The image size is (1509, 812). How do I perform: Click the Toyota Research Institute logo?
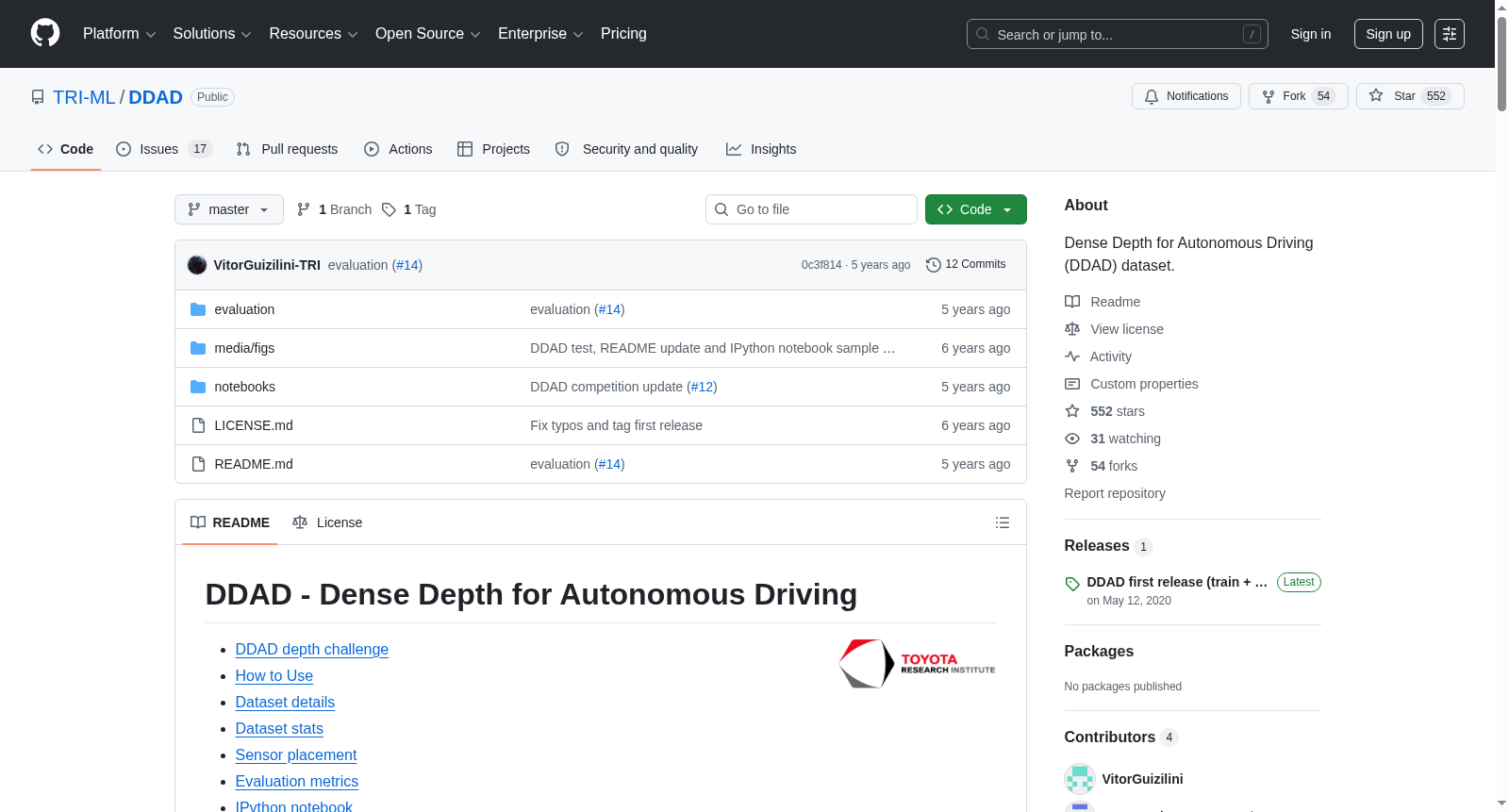click(917, 664)
